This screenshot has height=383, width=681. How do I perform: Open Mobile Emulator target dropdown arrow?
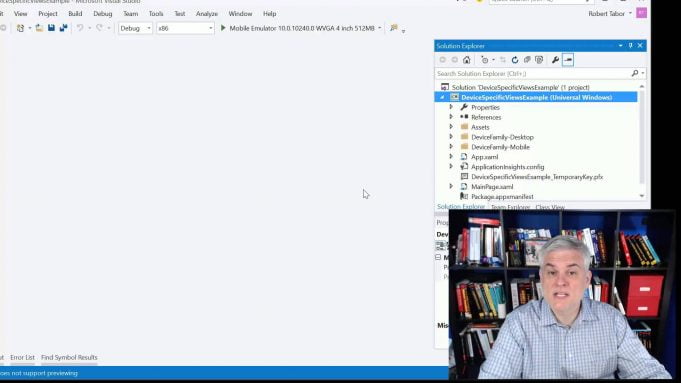380,28
